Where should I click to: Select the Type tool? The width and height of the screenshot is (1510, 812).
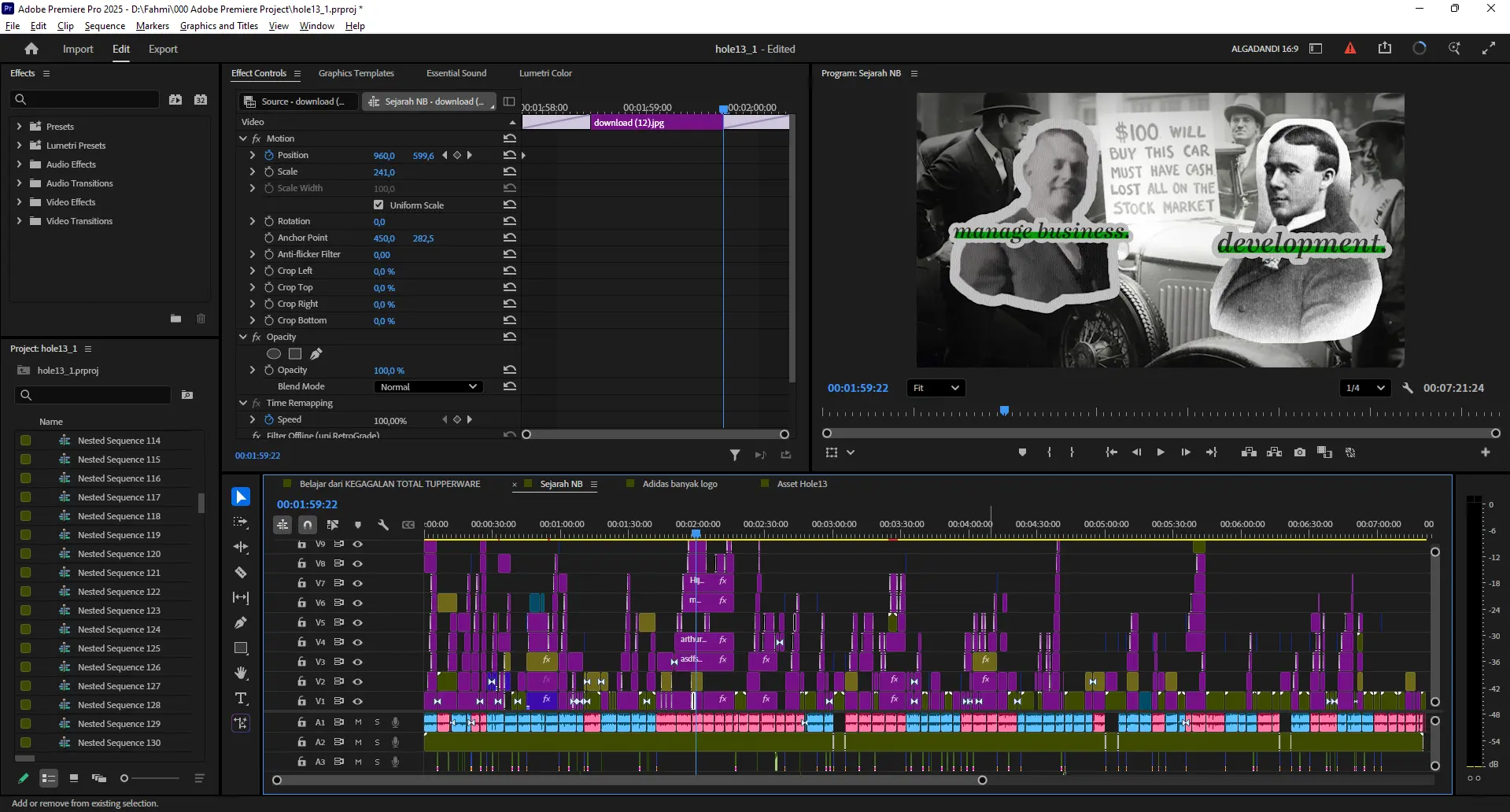(241, 698)
